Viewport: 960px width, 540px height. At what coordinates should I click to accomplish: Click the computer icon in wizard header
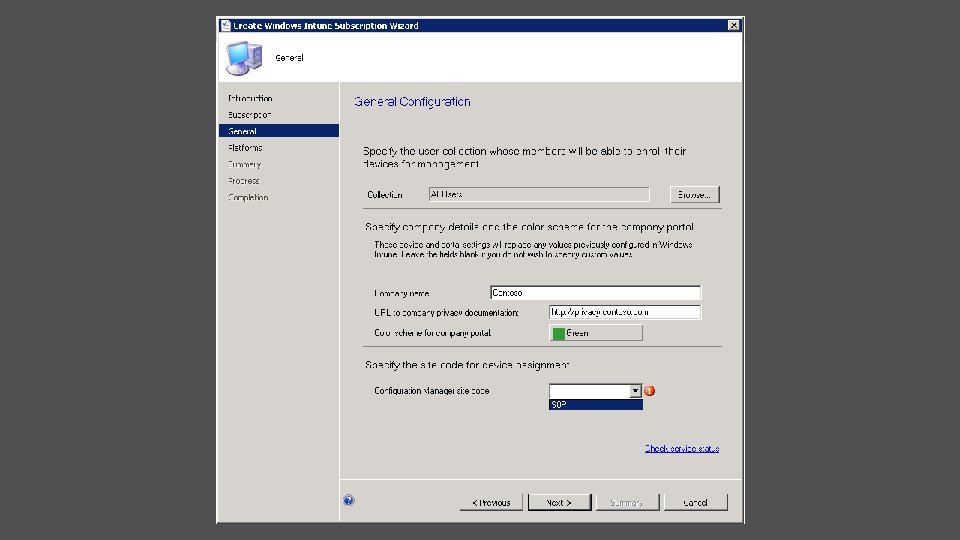pos(244,58)
